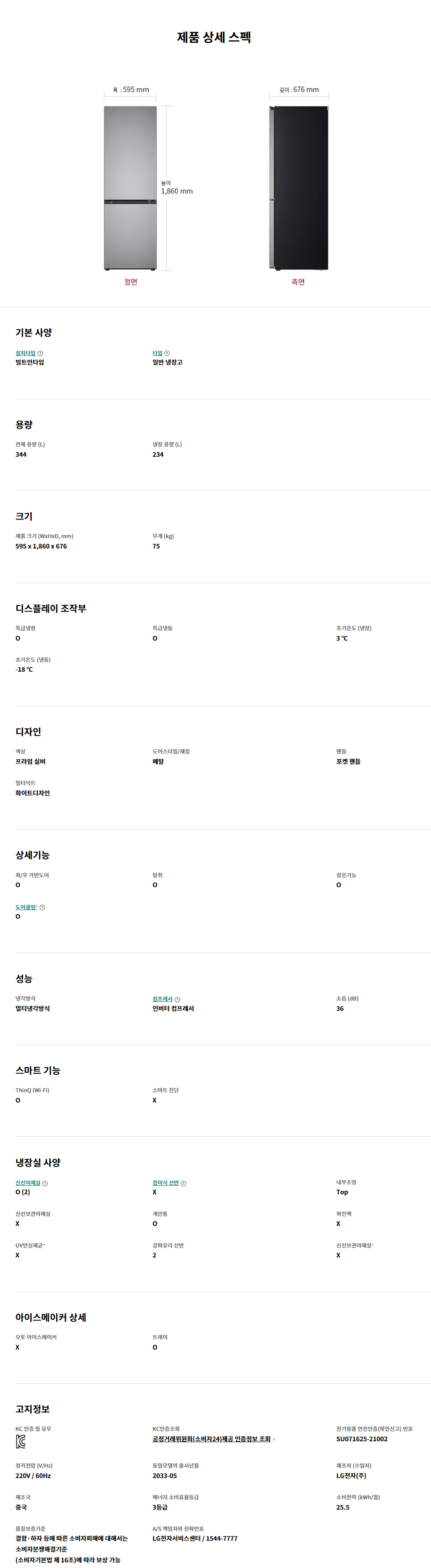Open the 접이식 선반 term link
Screen dimensions: 431x1568
tap(166, 1183)
